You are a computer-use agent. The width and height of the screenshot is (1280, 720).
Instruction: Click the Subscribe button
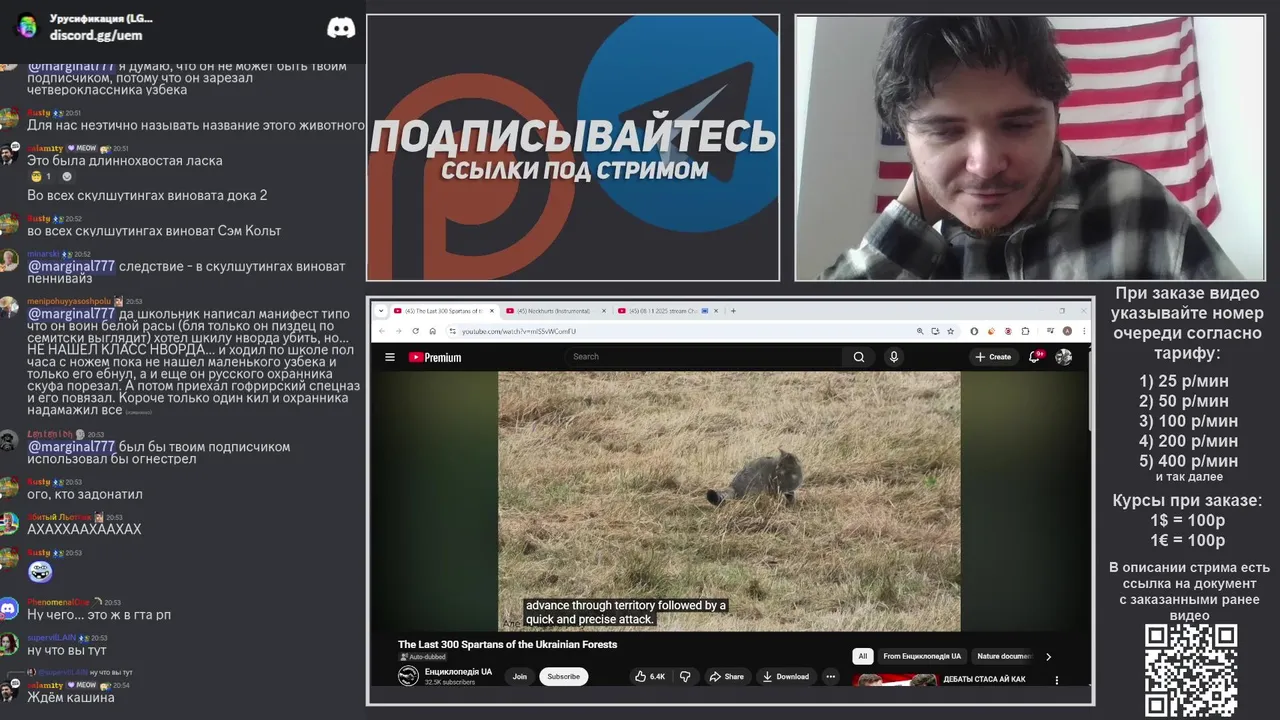point(563,677)
